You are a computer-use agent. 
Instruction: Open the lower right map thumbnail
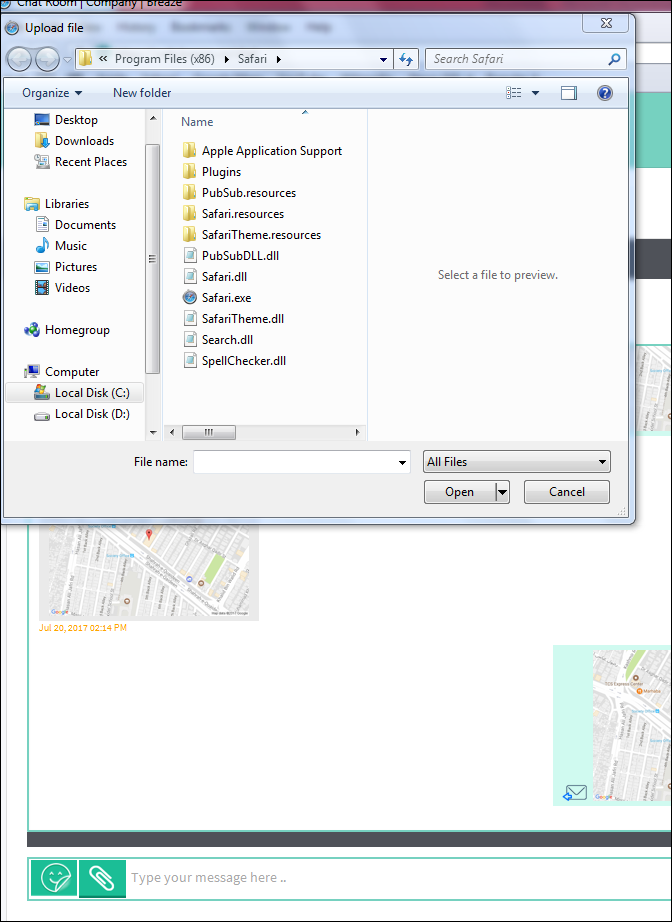(632, 726)
